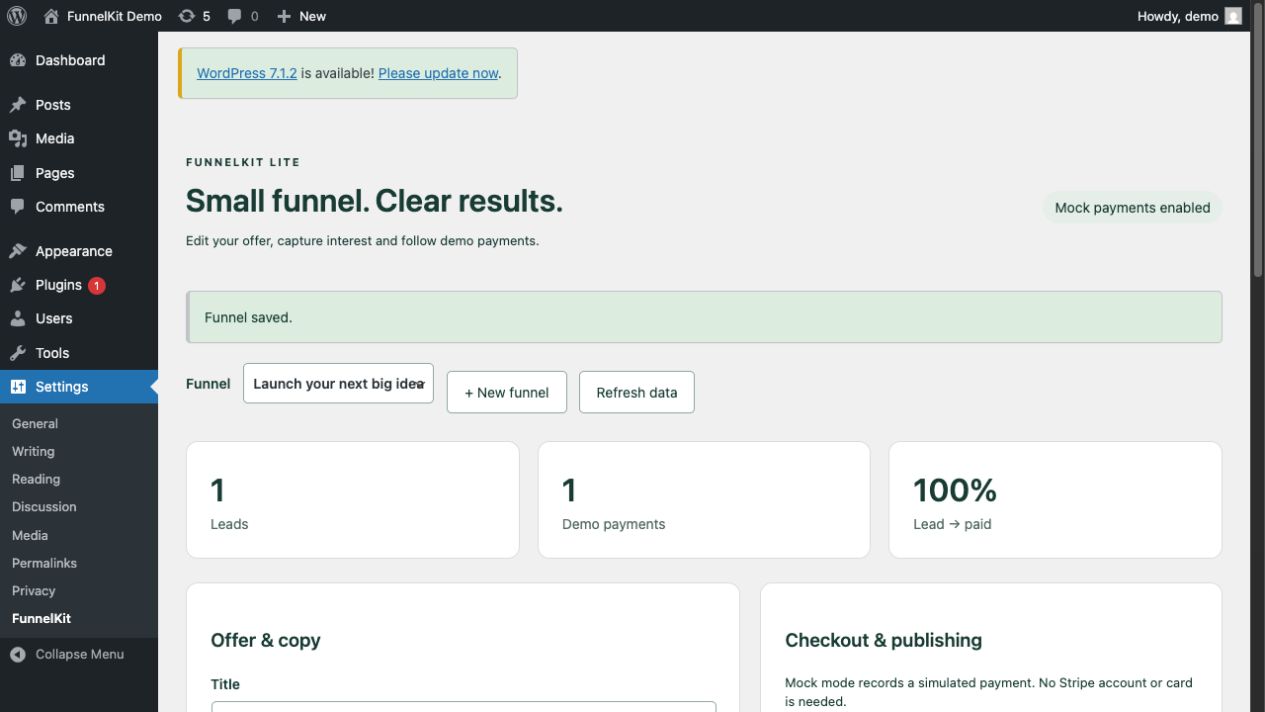Click the plus New icon in admin bar
Viewport: 1265px width, 712px height.
(284, 16)
